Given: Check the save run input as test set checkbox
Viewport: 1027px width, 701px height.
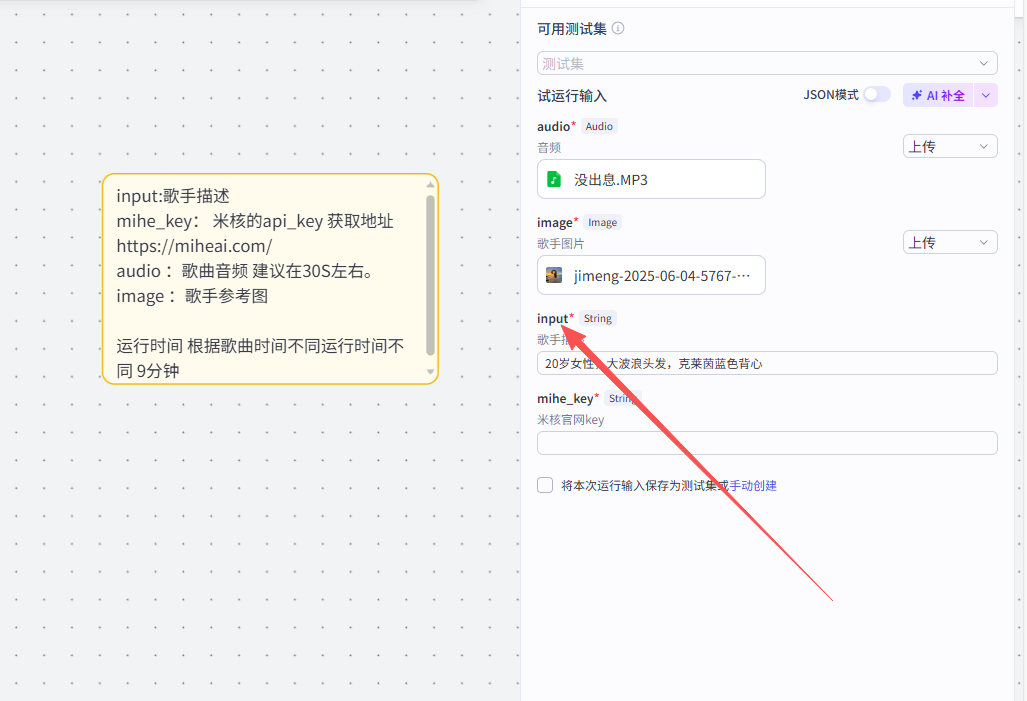Looking at the screenshot, I should [x=545, y=485].
